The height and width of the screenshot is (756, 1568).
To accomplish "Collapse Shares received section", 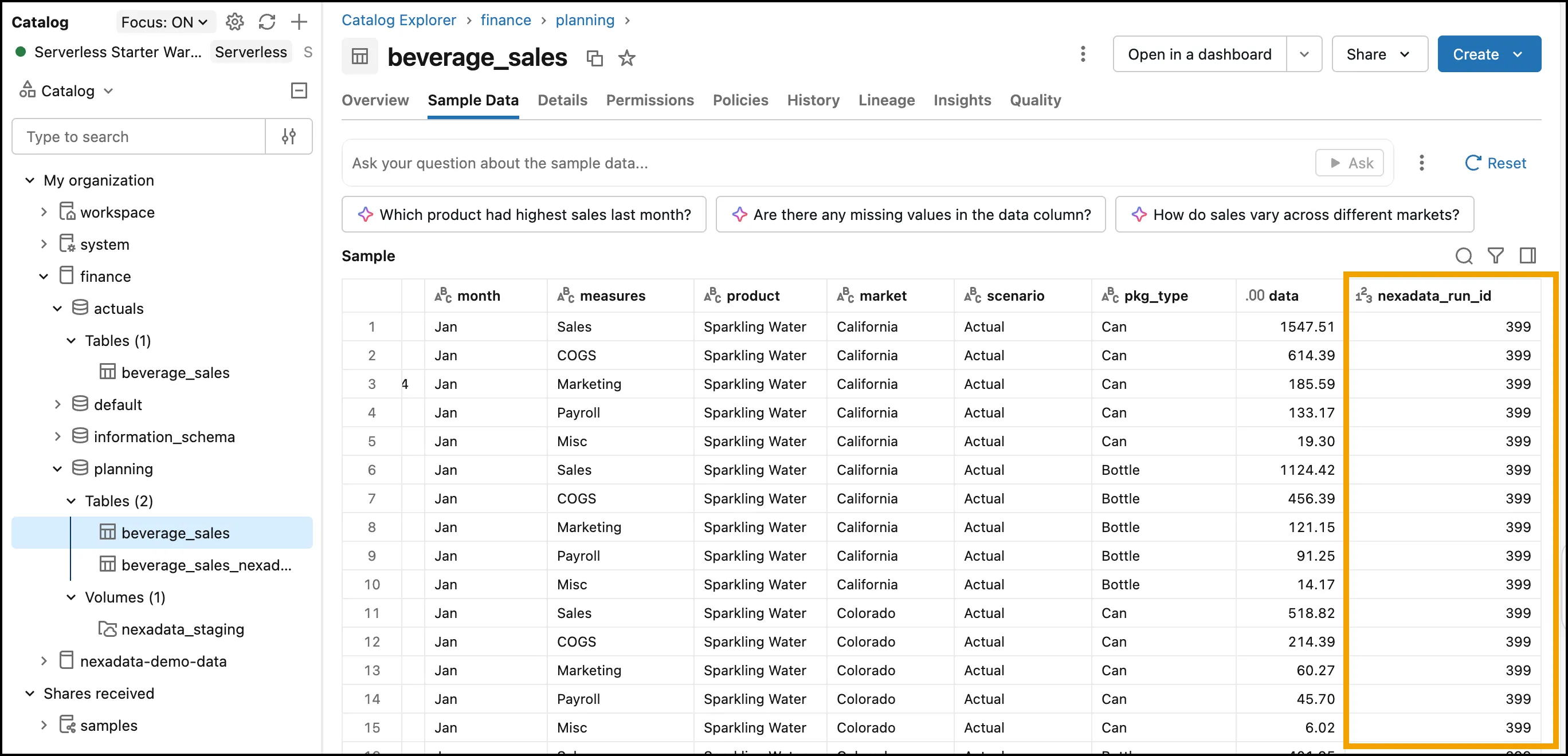I will 30,693.
